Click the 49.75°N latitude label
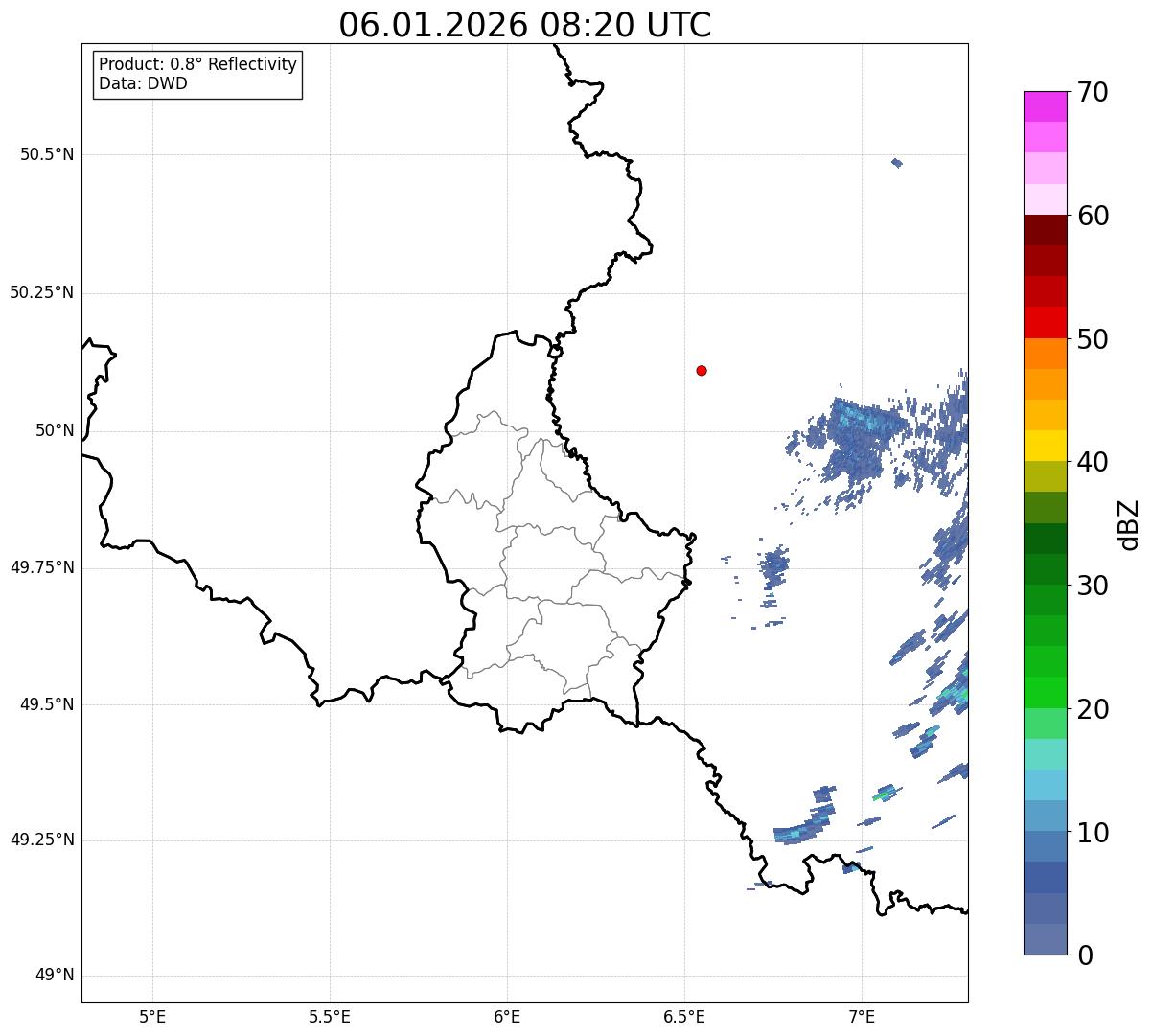 pyautogui.click(x=42, y=567)
